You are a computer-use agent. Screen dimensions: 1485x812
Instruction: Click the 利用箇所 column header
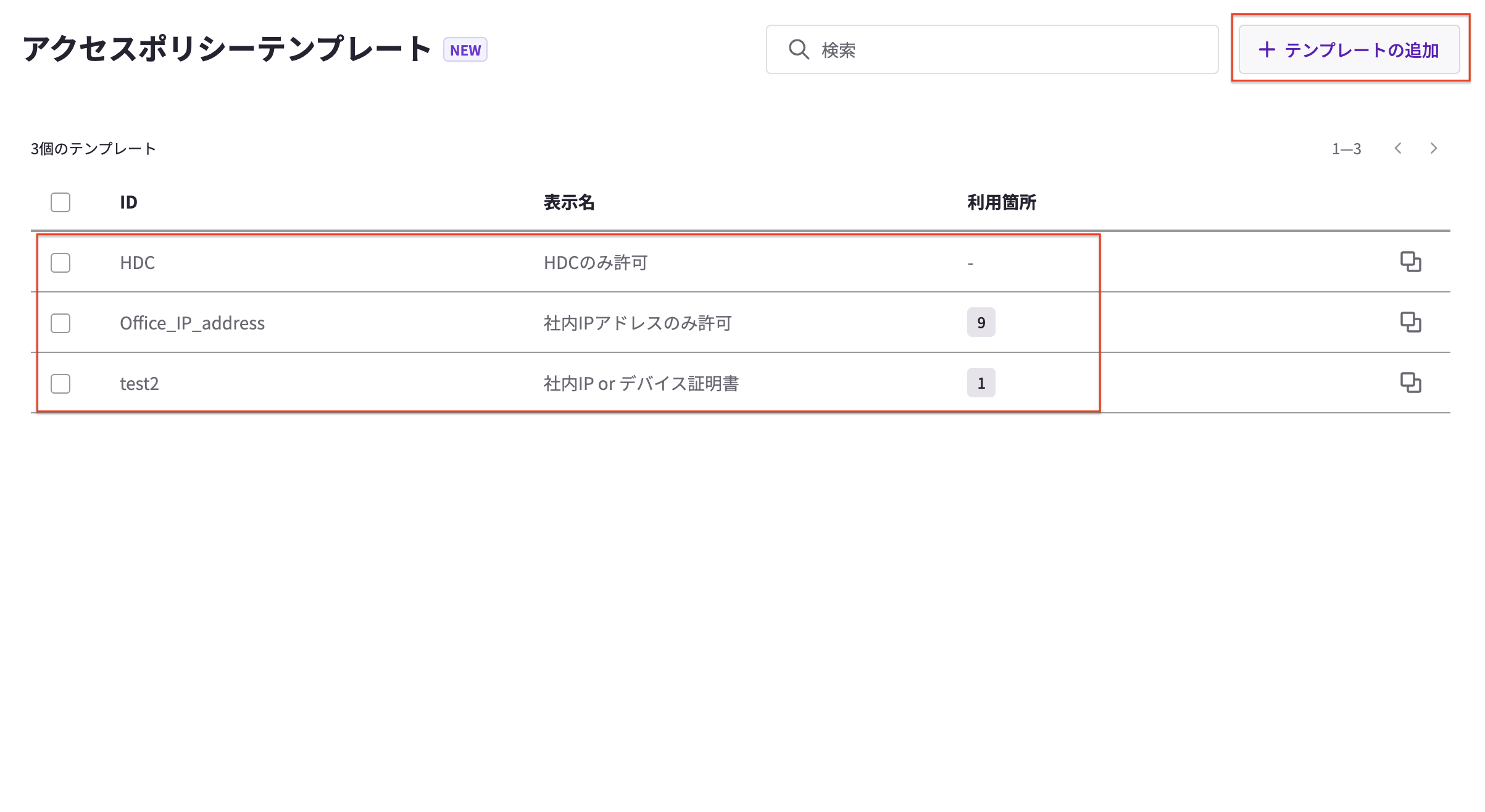[1000, 202]
